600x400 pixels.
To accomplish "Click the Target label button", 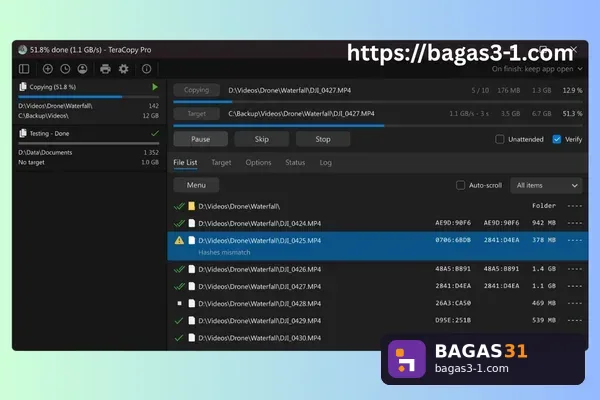I will pyautogui.click(x=196, y=114).
